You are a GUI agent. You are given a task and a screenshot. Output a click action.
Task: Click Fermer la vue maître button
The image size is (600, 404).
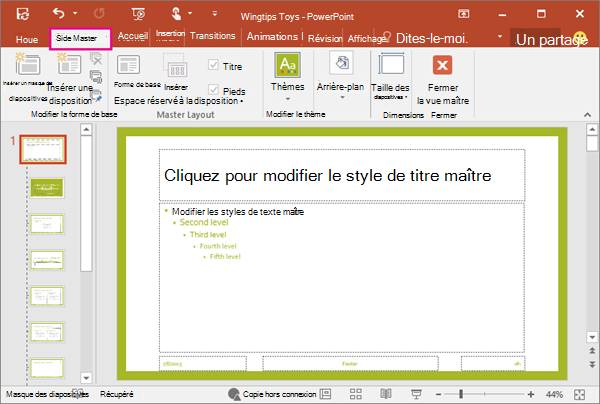tap(443, 79)
